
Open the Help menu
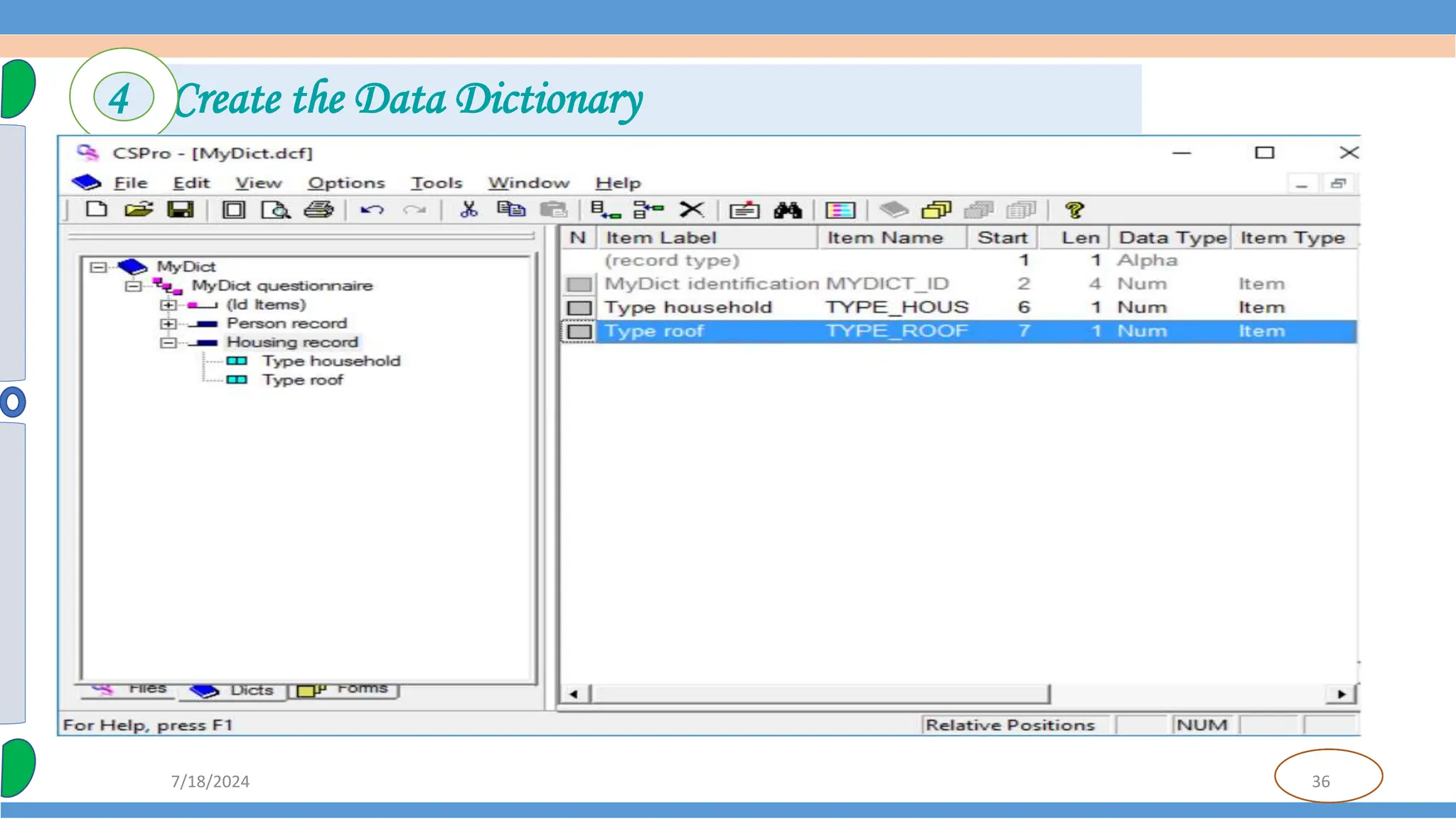pos(618,183)
